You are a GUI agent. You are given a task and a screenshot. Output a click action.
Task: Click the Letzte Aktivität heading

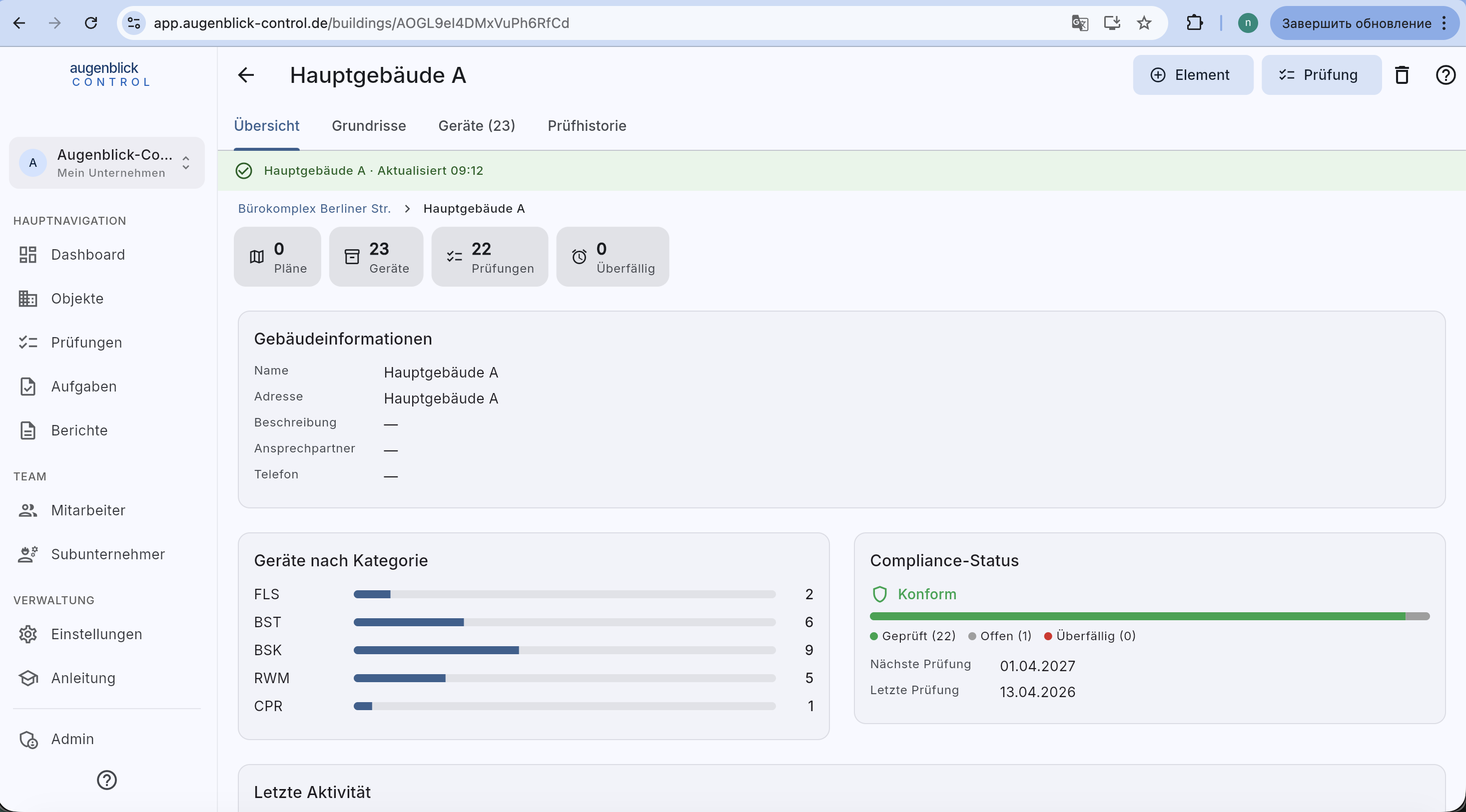coord(312,792)
